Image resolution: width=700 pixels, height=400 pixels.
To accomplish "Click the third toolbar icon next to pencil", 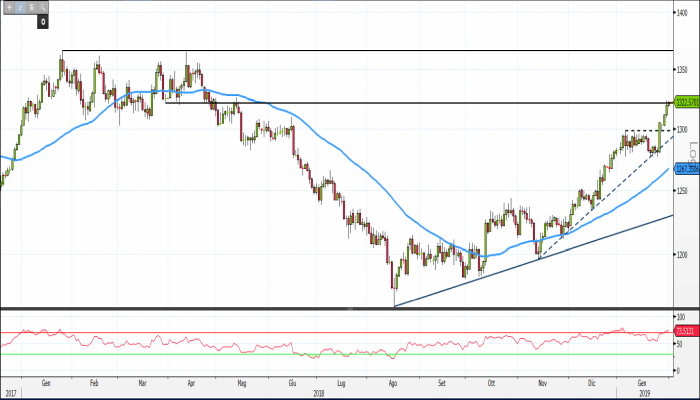I will pyautogui.click(x=31, y=9).
